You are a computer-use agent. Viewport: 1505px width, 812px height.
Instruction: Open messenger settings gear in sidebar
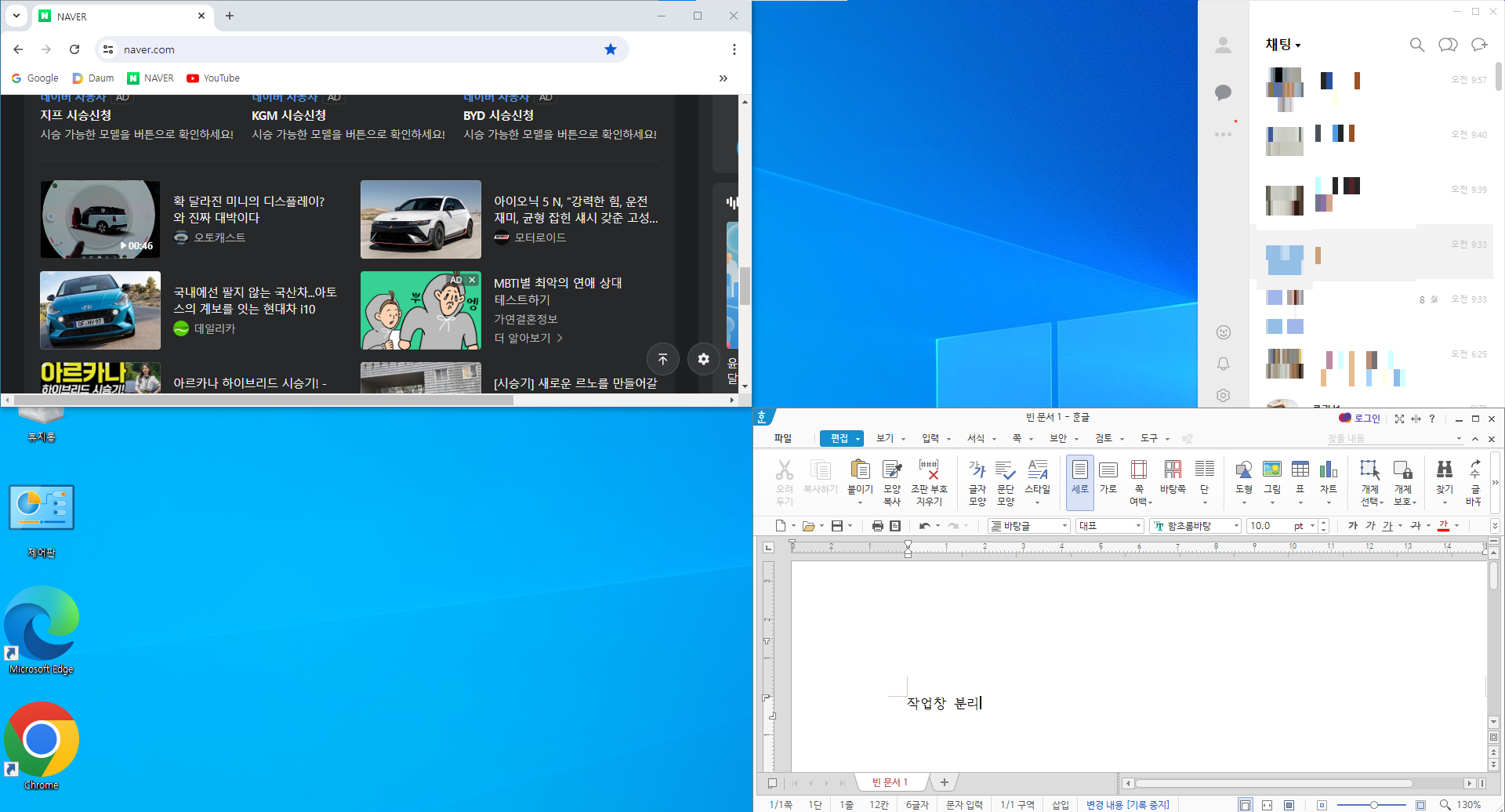click(x=1223, y=396)
